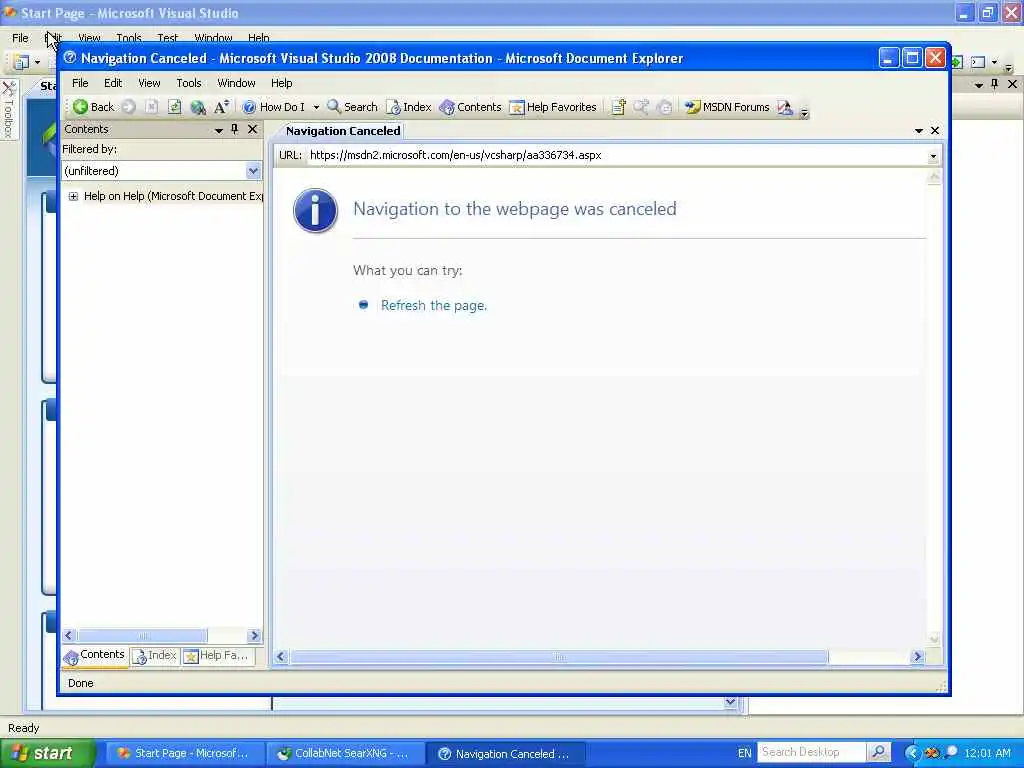Click the Save Search icon
Screen dimensions: 1024x768
pos(641,107)
